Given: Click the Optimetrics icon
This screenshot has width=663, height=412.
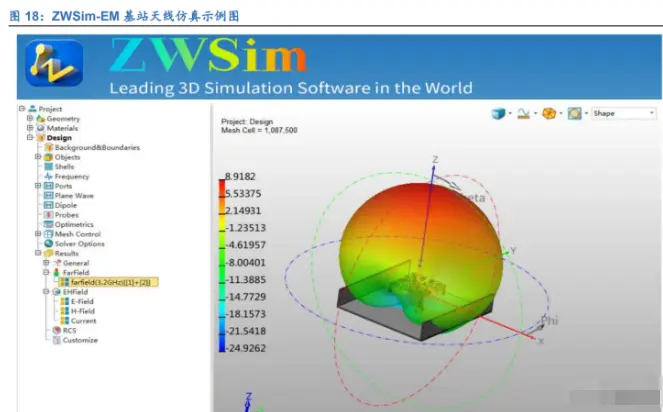Looking at the screenshot, I should [49, 224].
